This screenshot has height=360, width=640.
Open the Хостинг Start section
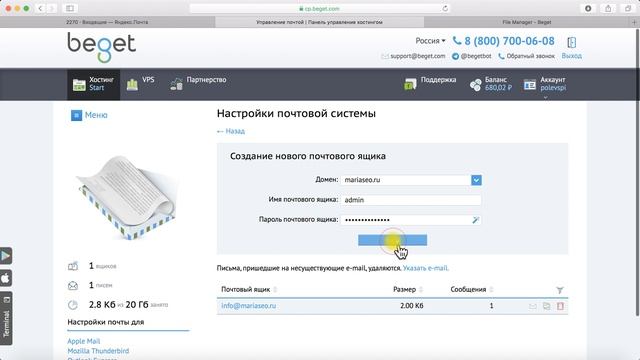click(93, 84)
